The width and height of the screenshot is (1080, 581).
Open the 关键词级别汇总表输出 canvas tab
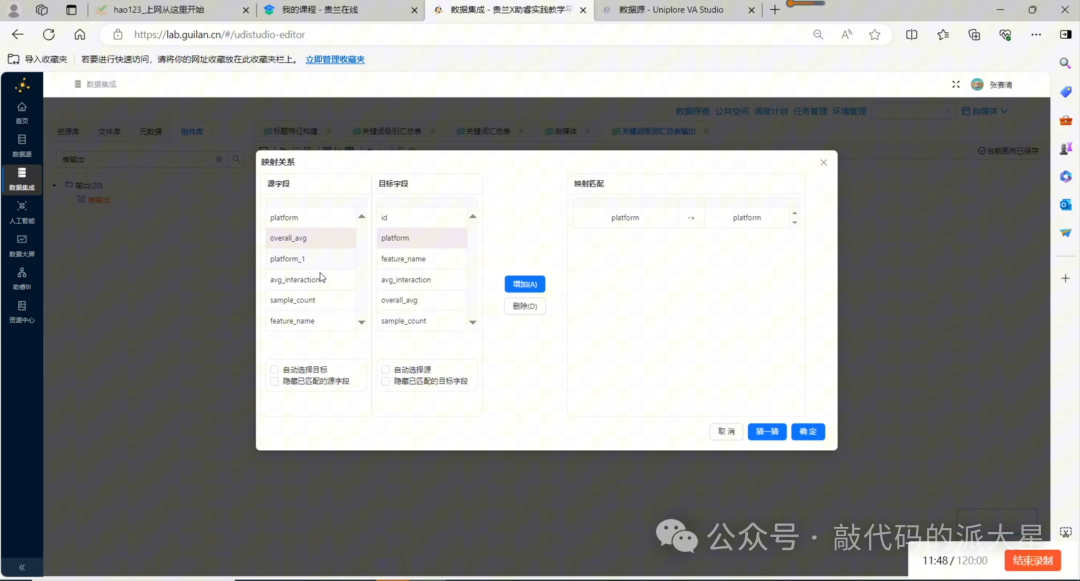coord(658,131)
